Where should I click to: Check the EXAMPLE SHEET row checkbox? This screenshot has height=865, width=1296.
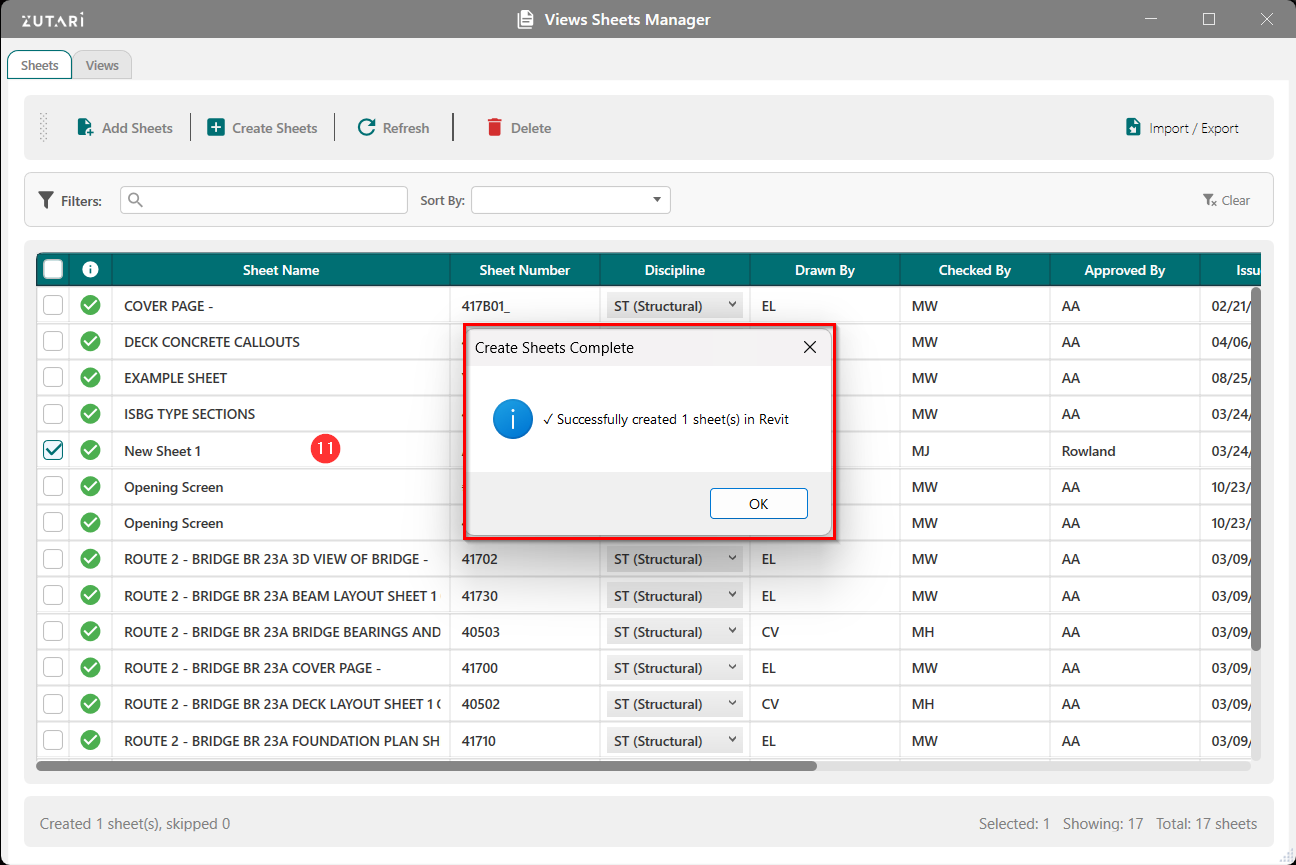coord(53,378)
